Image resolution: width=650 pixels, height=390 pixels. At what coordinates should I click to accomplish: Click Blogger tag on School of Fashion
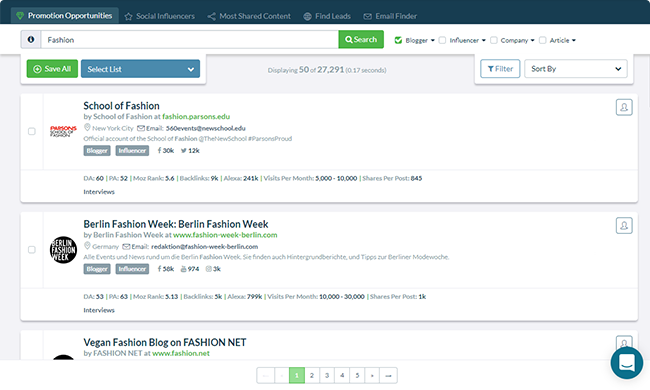(97, 150)
